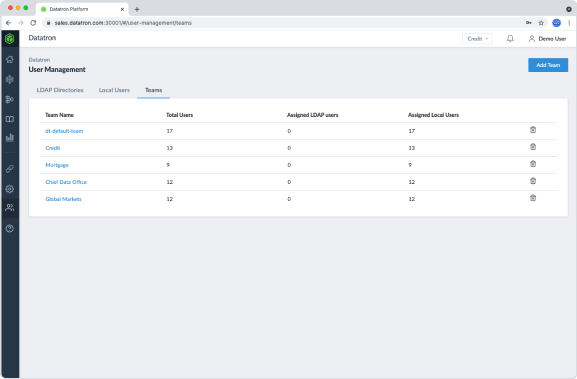Open the workflow icon in the sidebar
The image size is (577, 379).
pos(10,99)
